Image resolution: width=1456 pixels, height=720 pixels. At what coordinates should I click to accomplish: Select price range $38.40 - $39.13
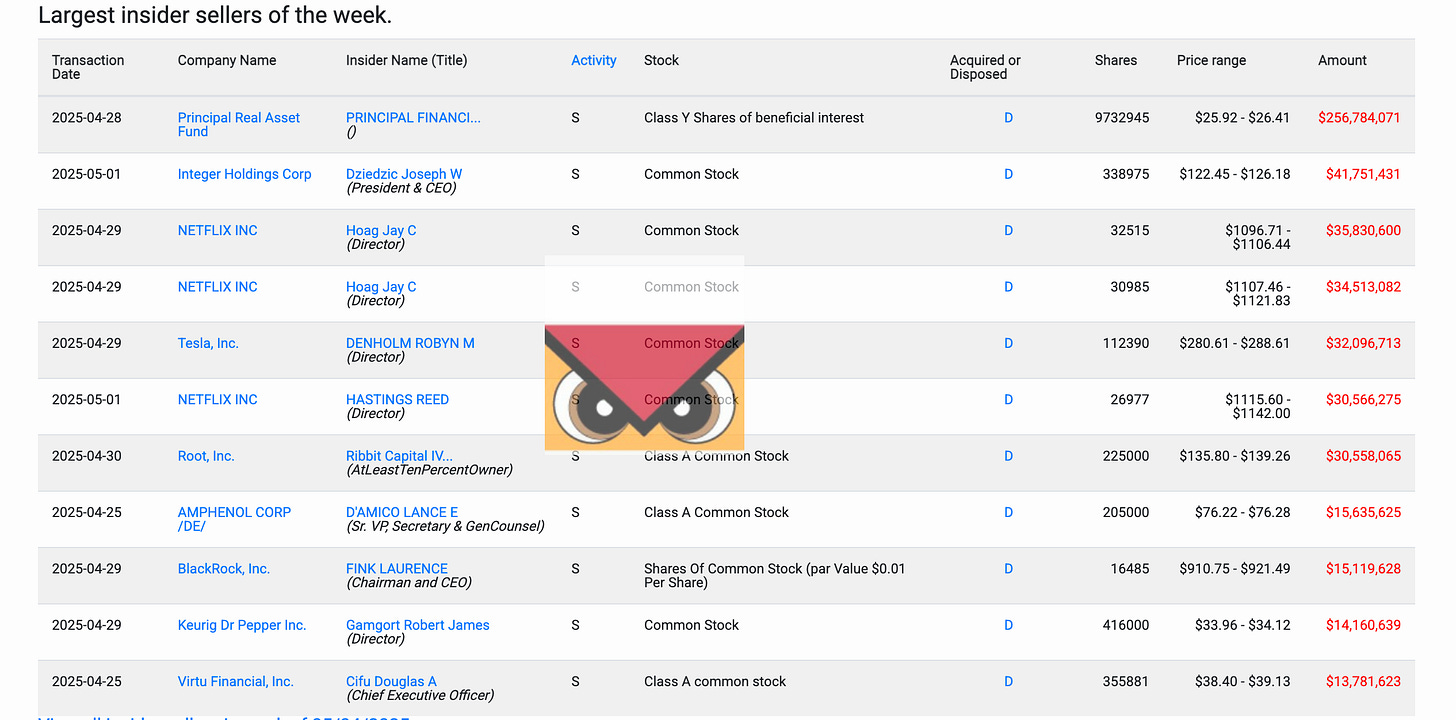(x=1243, y=682)
